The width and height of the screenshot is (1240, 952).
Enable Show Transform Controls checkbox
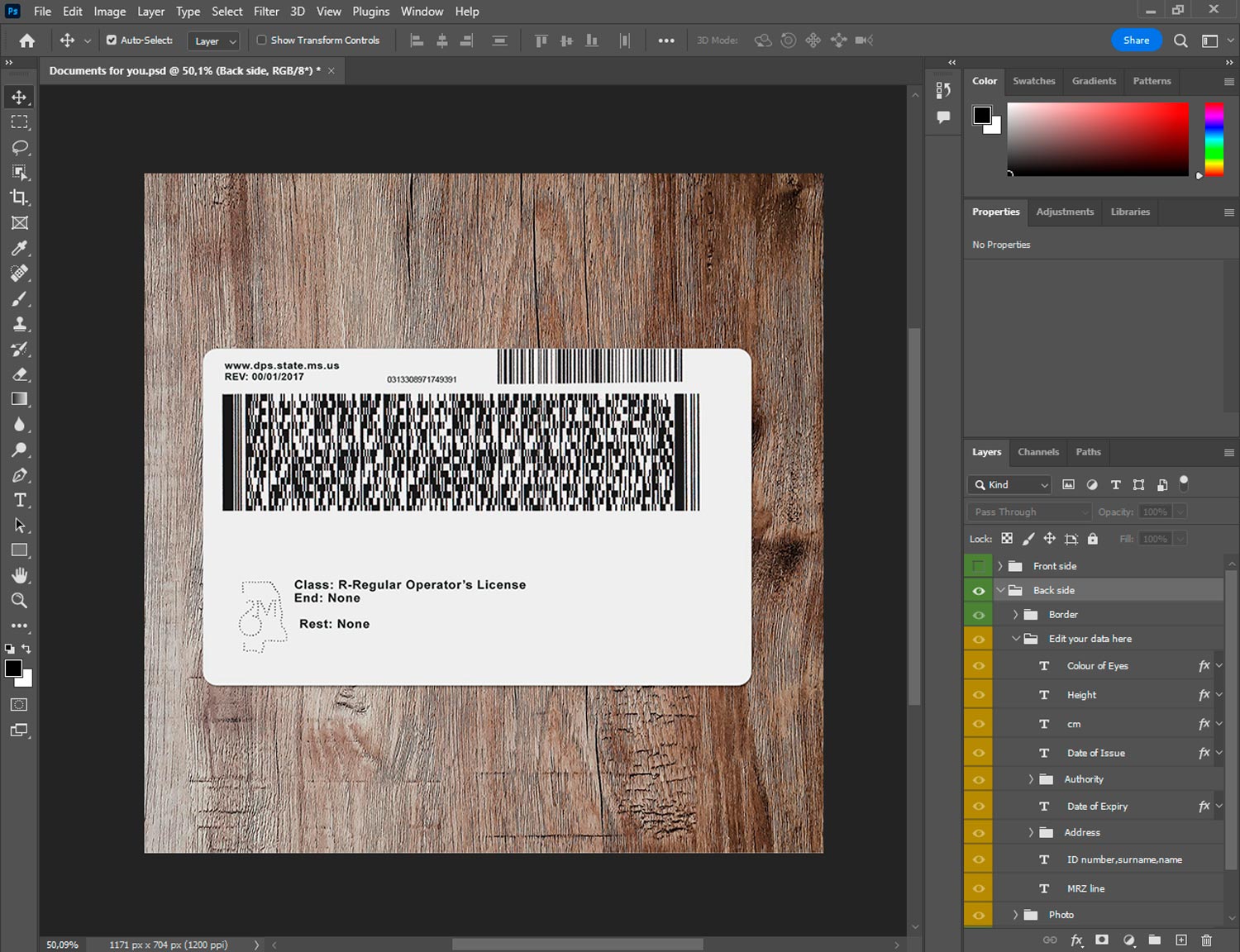pyautogui.click(x=261, y=40)
